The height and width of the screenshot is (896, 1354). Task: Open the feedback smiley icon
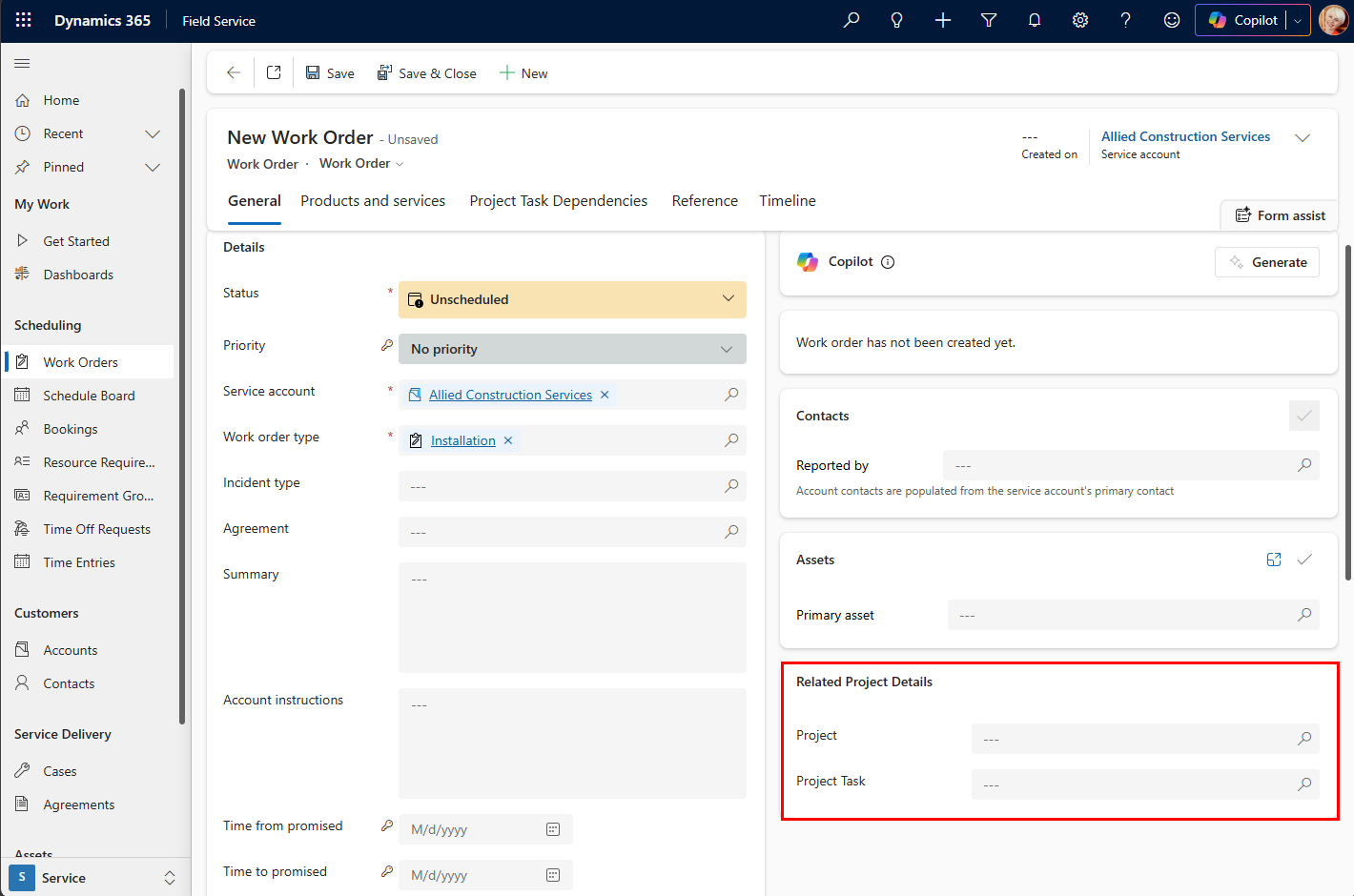click(1172, 20)
